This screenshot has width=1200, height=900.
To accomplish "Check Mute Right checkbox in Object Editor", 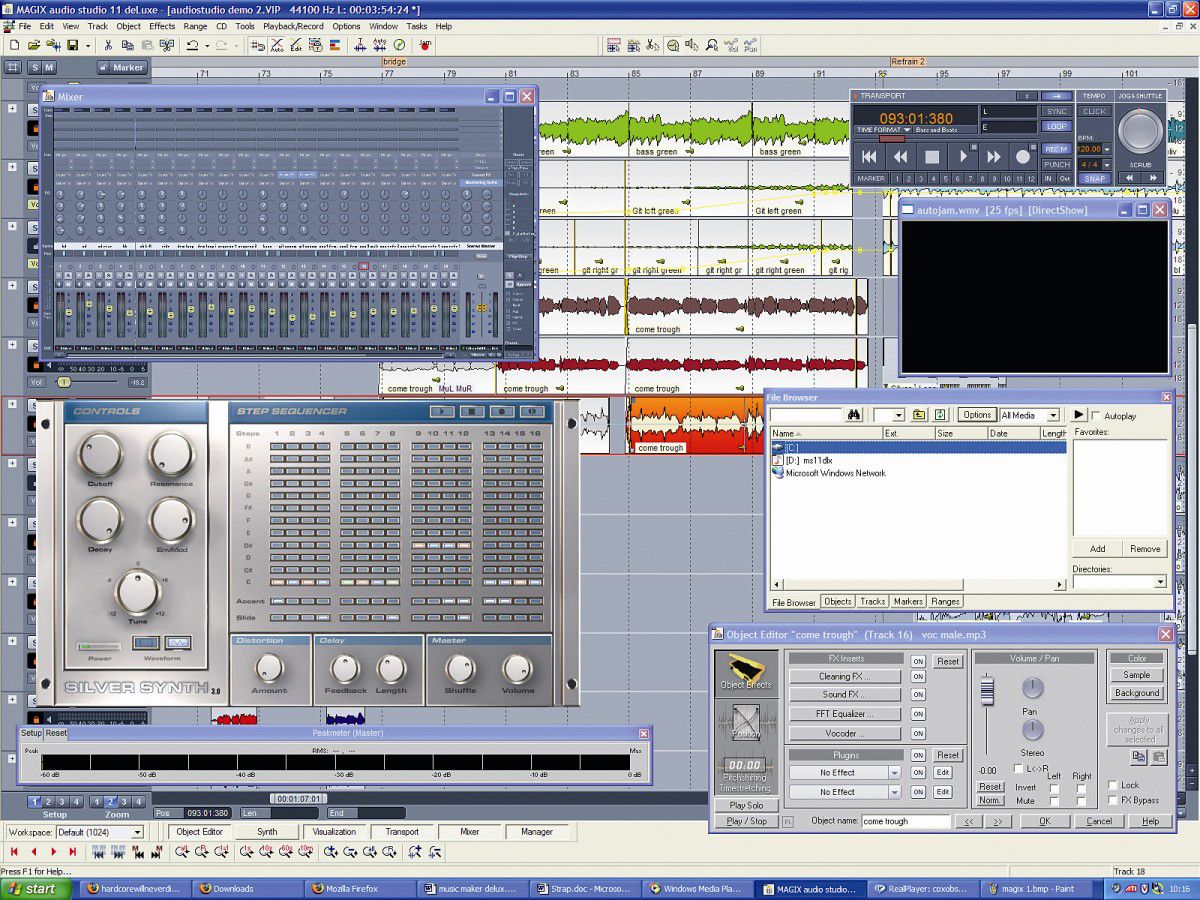I will point(1081,801).
